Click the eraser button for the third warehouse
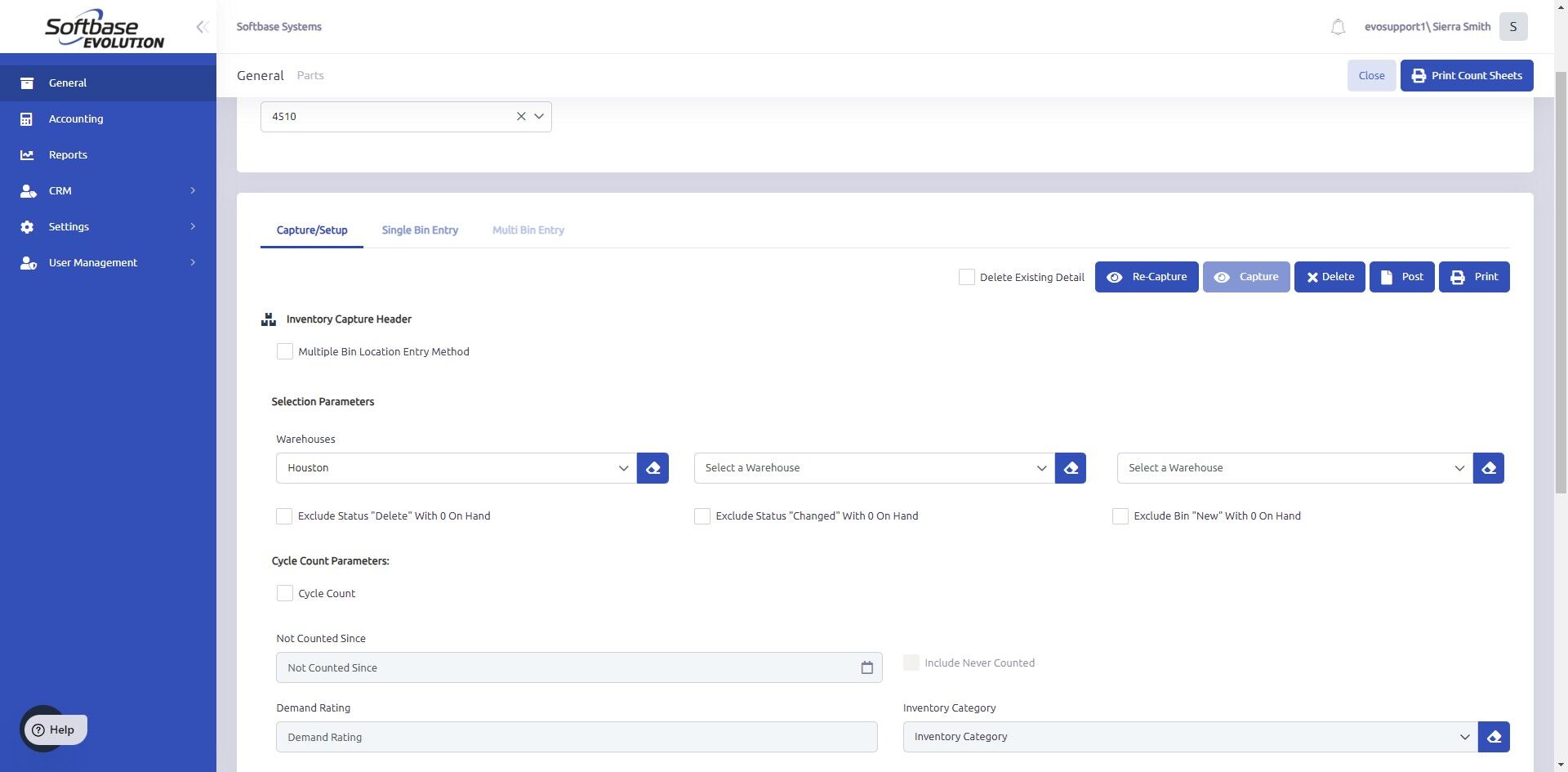This screenshot has height=772, width=1568. pos(1489,468)
